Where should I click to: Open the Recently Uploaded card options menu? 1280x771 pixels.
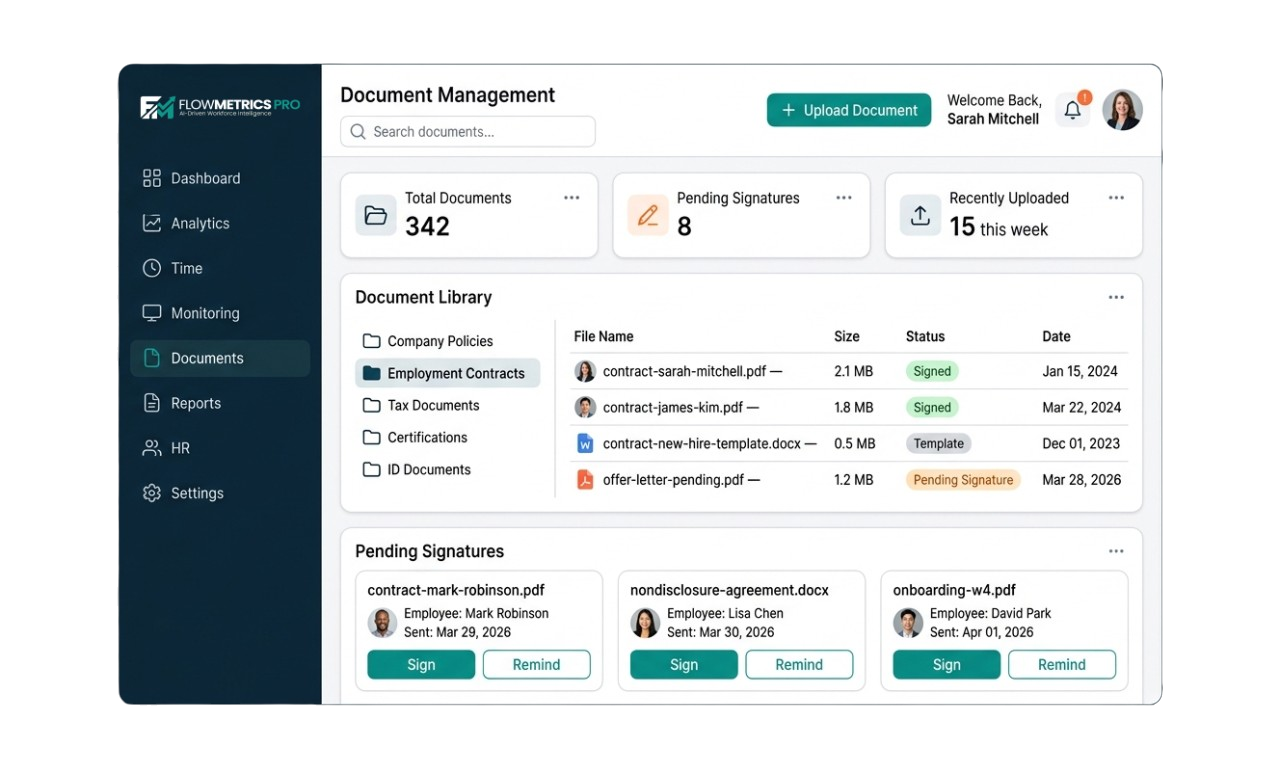point(1116,198)
